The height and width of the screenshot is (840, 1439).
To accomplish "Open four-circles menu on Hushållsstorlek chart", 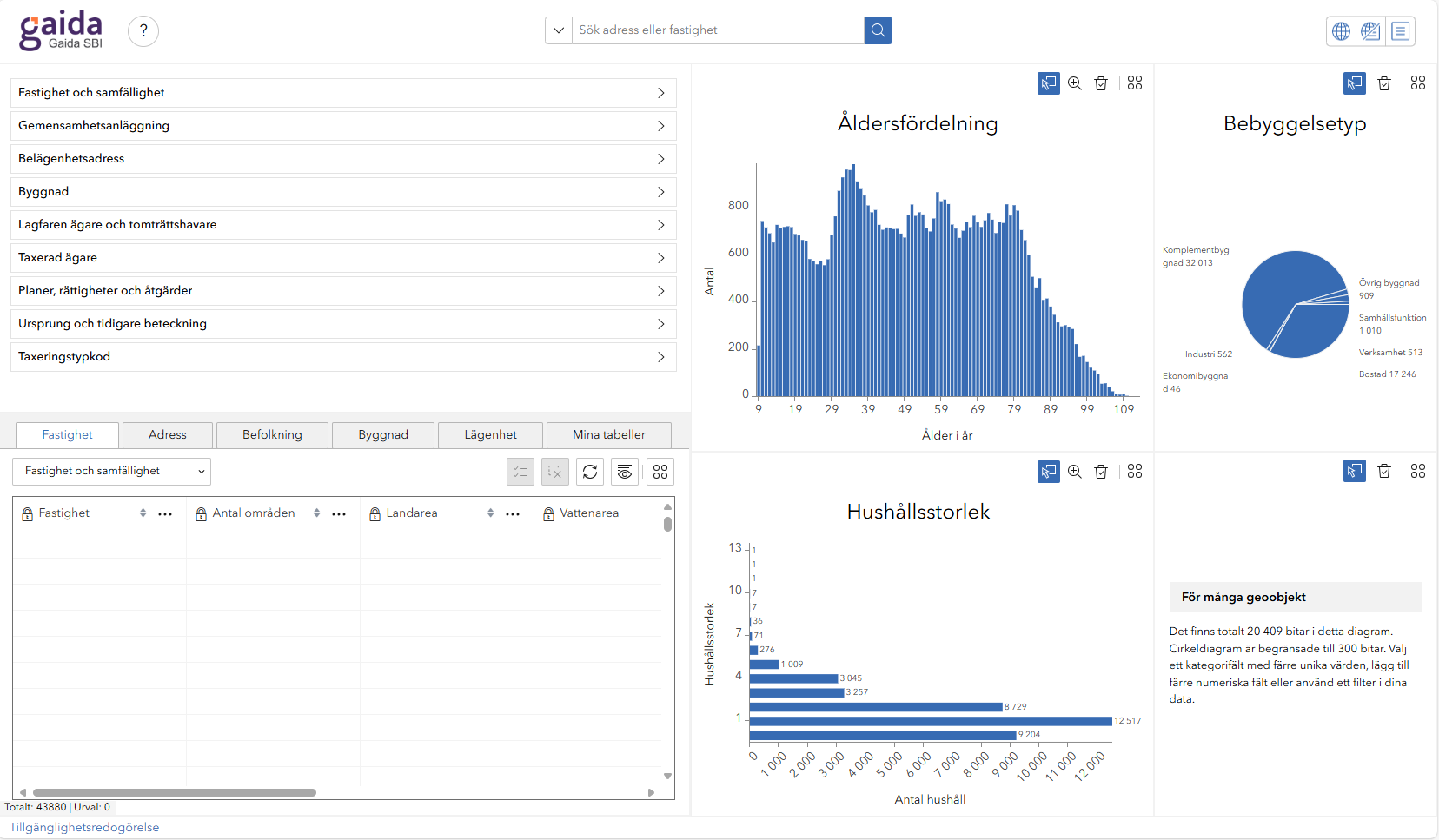I will 1135,472.
